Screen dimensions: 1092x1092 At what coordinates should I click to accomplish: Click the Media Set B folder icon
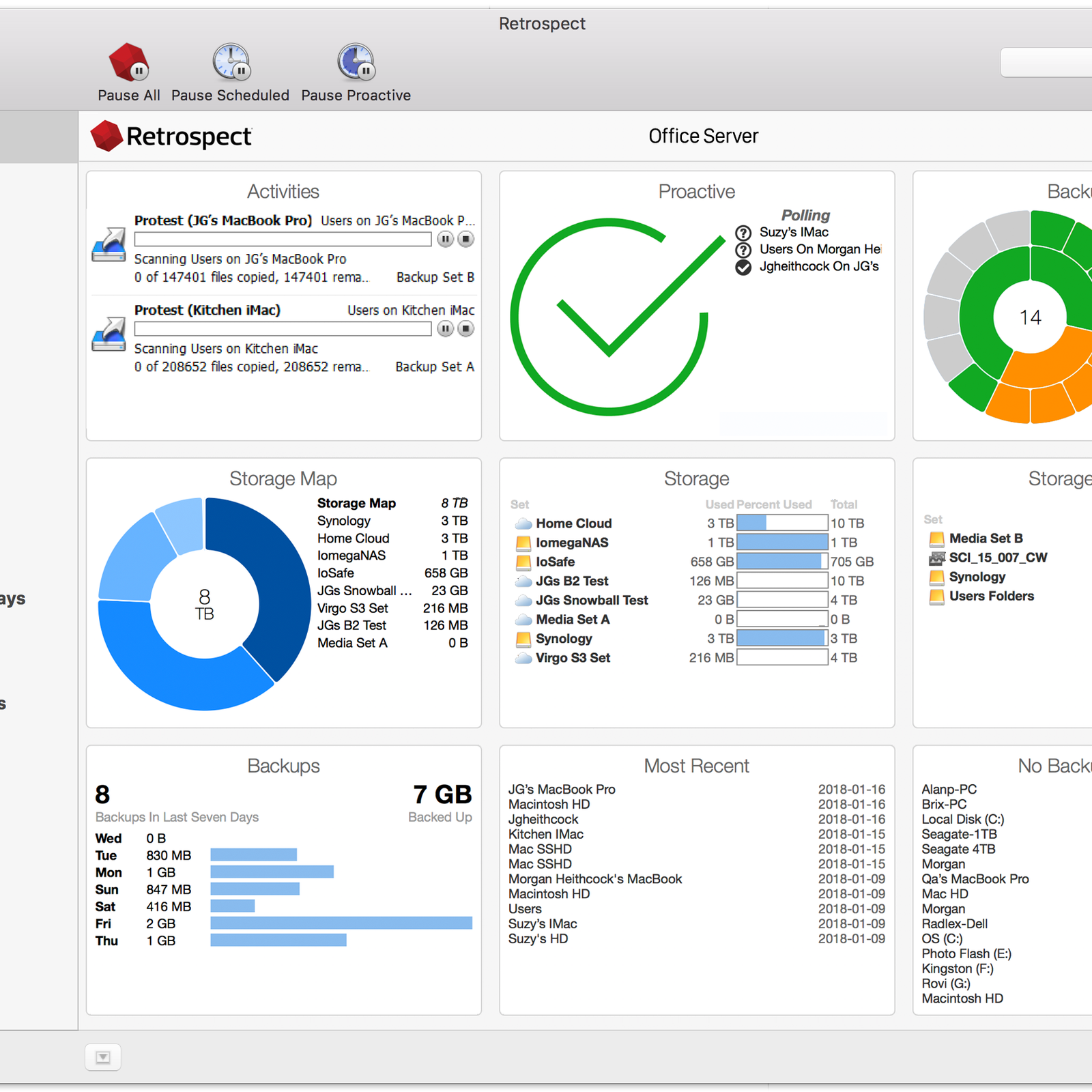coord(937,538)
